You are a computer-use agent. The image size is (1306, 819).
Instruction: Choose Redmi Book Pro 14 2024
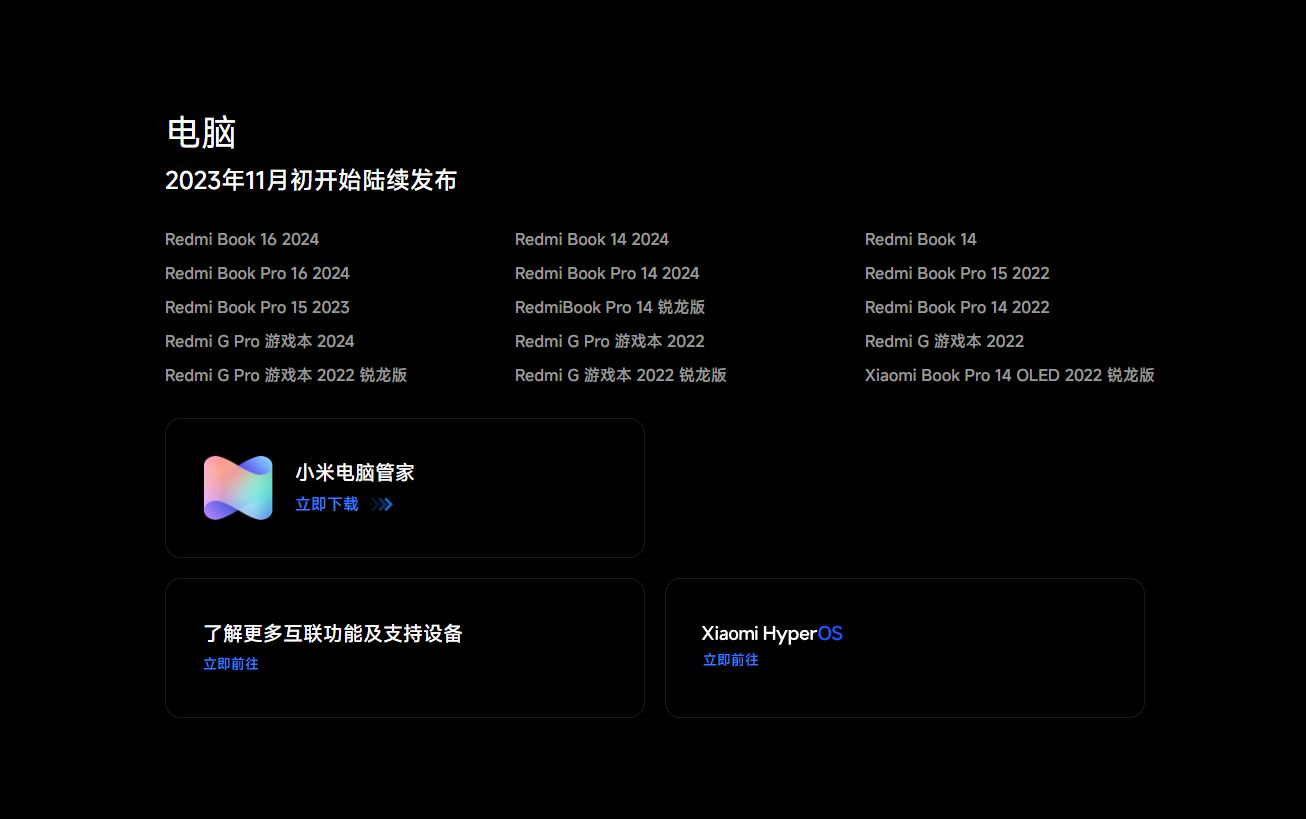point(607,273)
